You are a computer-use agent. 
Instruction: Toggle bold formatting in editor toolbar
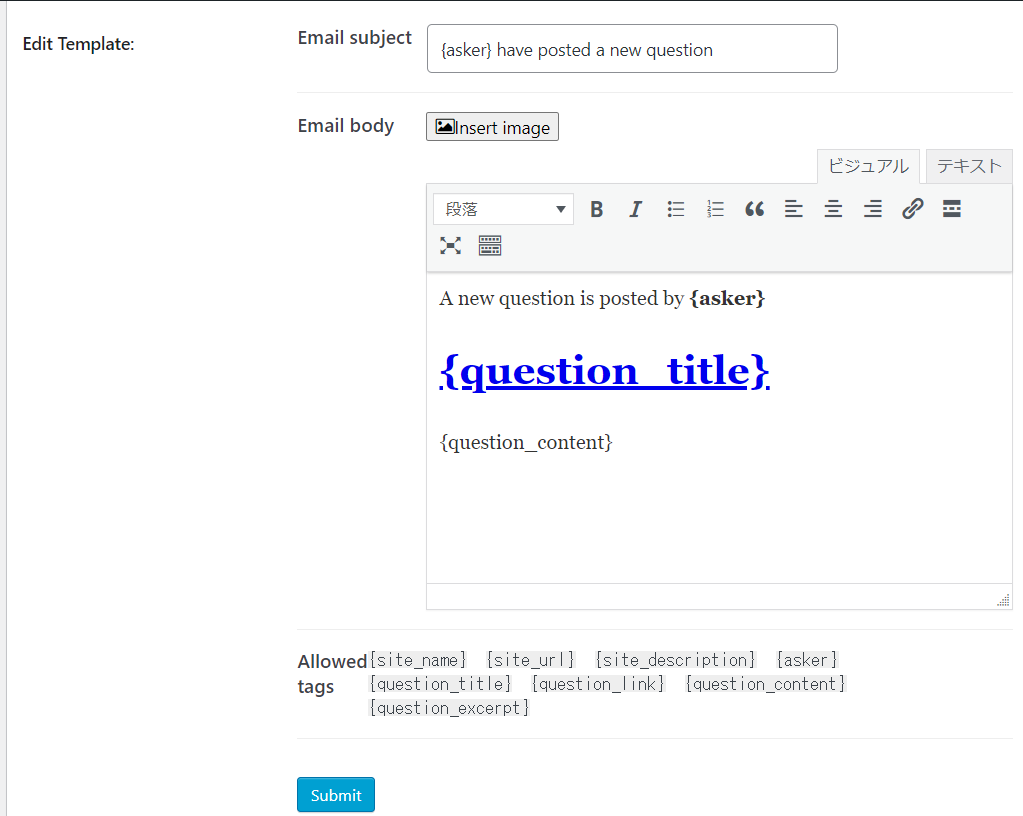coord(597,209)
